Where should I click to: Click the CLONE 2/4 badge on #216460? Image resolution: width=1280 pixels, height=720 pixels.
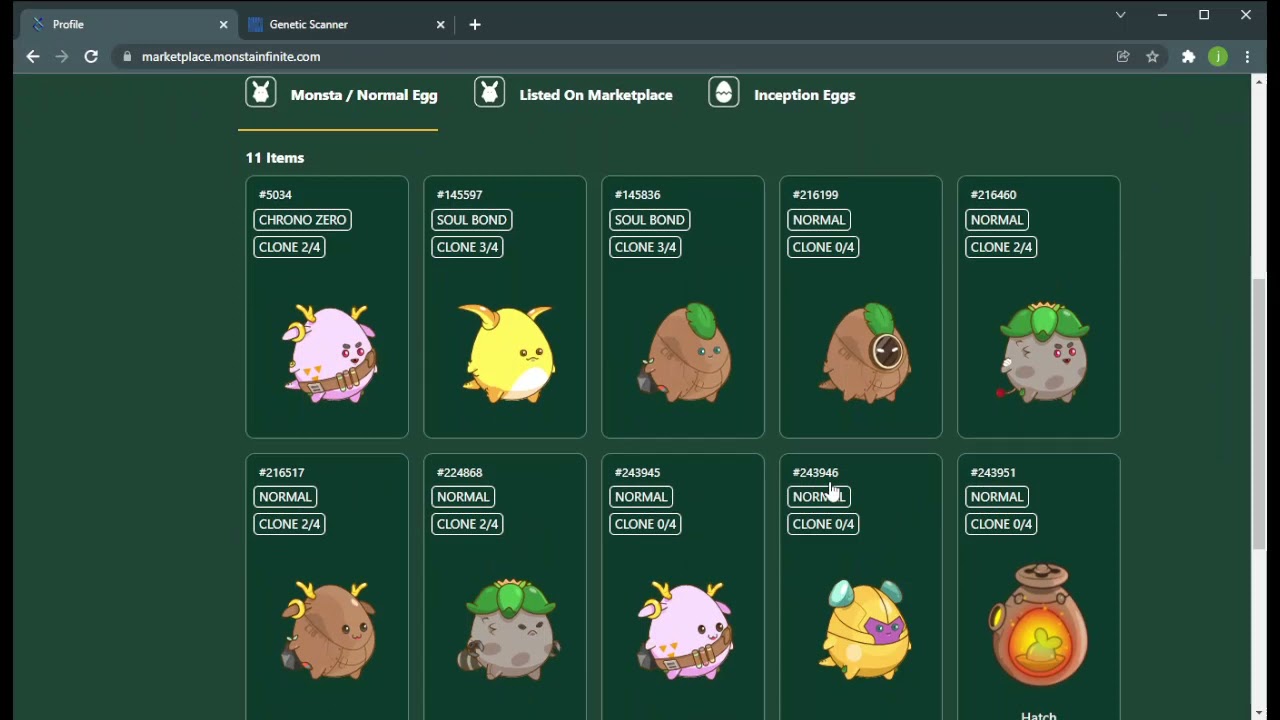pyautogui.click(x=1001, y=247)
